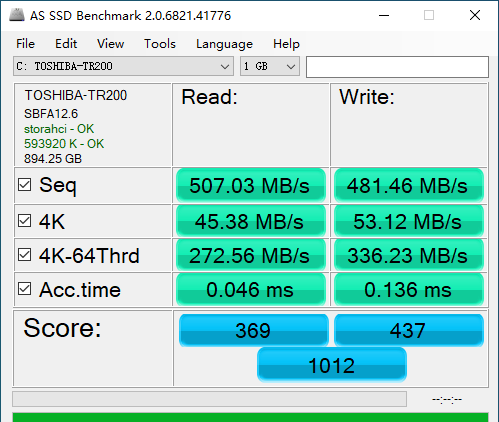Minimize the AS SSD Benchmark window
The image size is (499, 422).
point(384,15)
